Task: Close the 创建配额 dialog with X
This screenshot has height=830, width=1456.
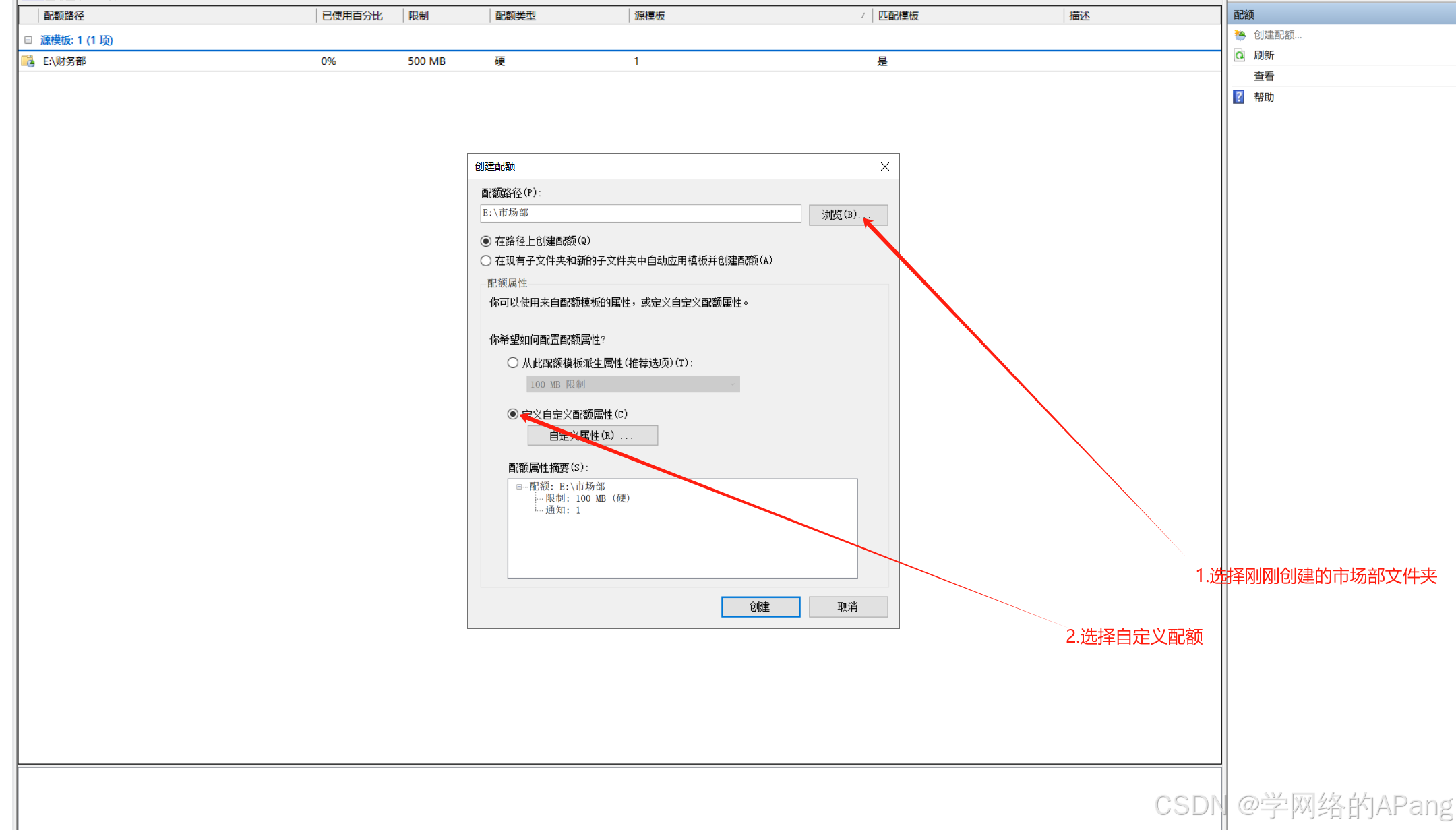Action: coord(885,167)
